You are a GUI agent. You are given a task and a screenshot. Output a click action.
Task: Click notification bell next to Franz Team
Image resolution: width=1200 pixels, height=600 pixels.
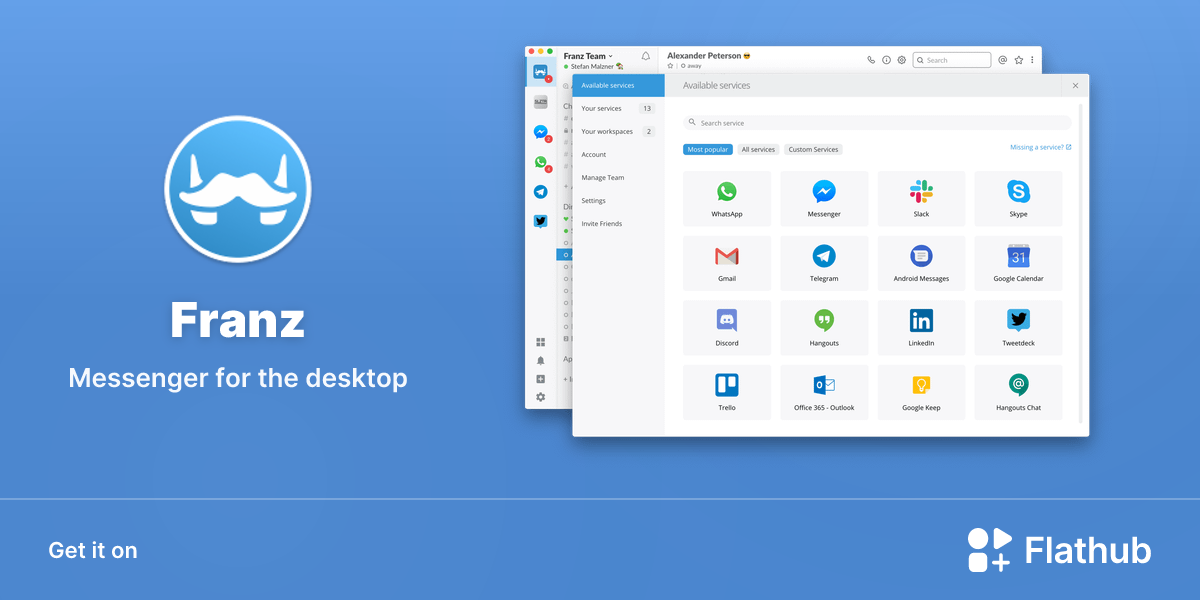pos(646,56)
